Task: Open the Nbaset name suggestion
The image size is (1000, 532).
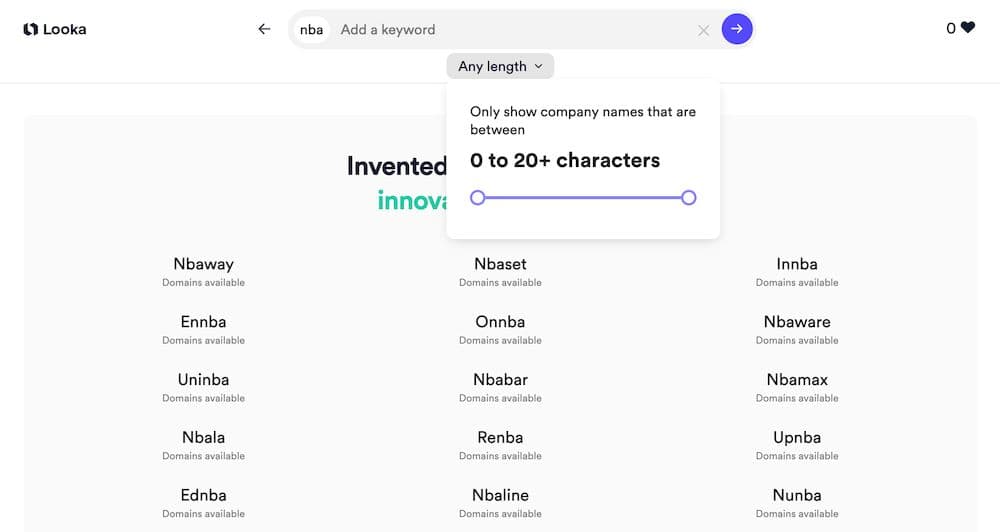Action: coord(500,264)
